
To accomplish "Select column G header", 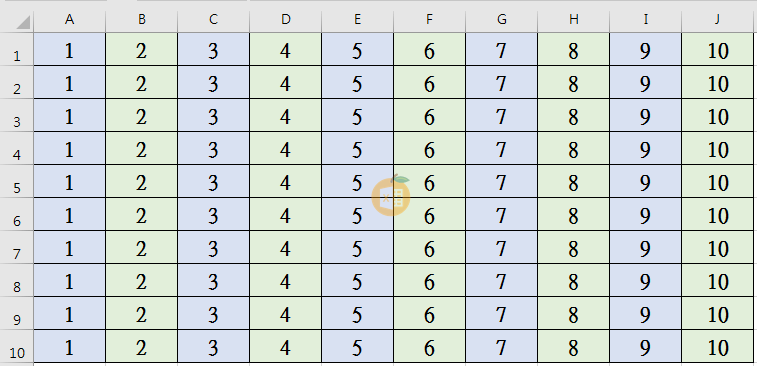I will 502,20.
